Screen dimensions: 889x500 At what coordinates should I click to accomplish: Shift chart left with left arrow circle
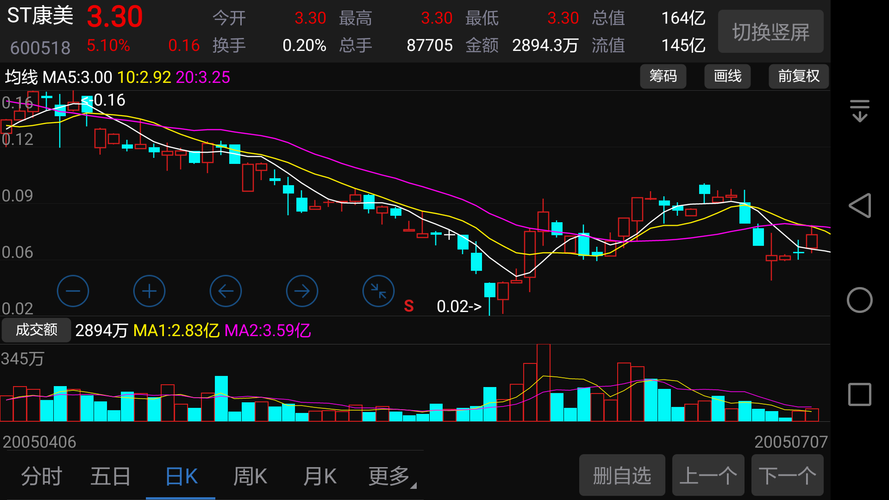(226, 291)
